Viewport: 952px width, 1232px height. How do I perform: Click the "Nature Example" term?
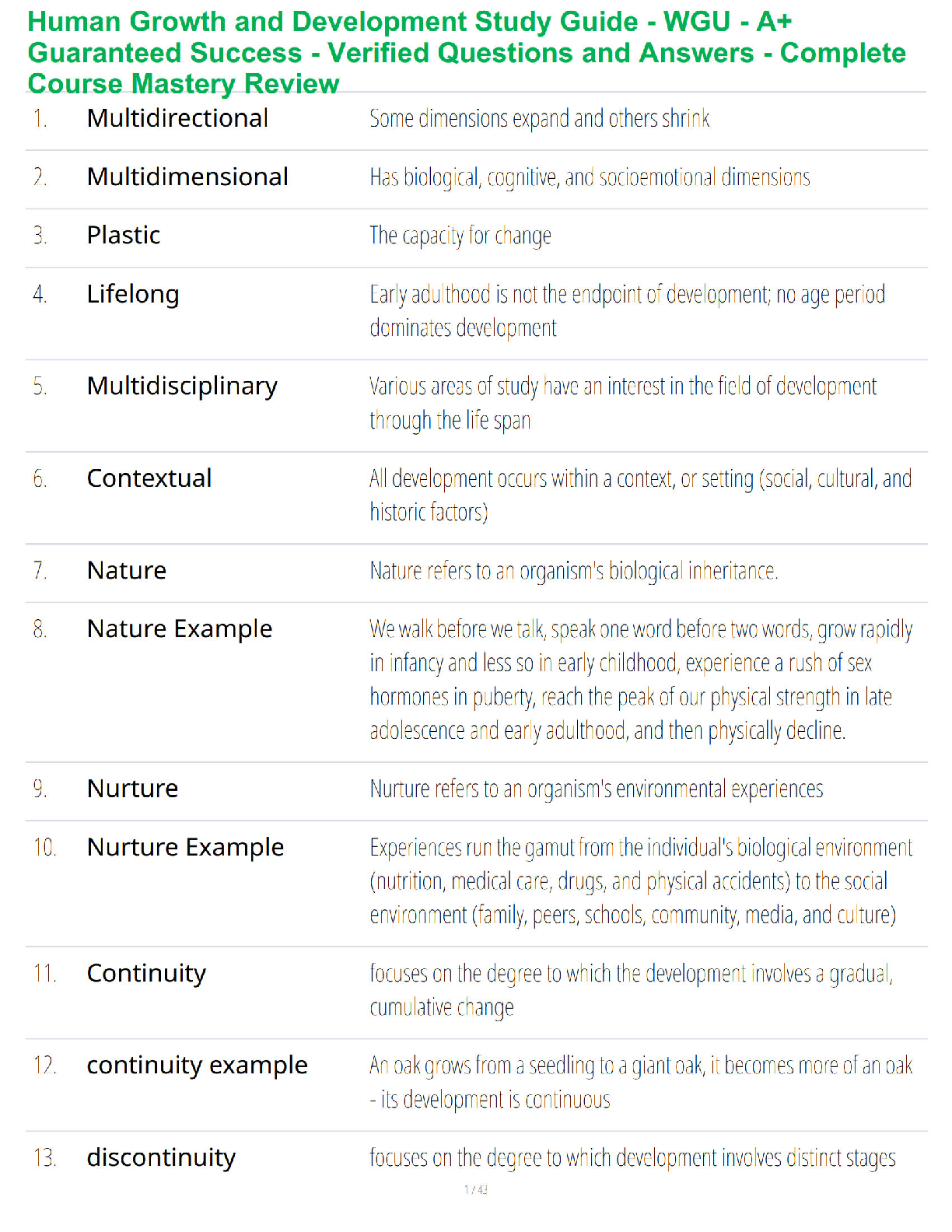tap(180, 628)
